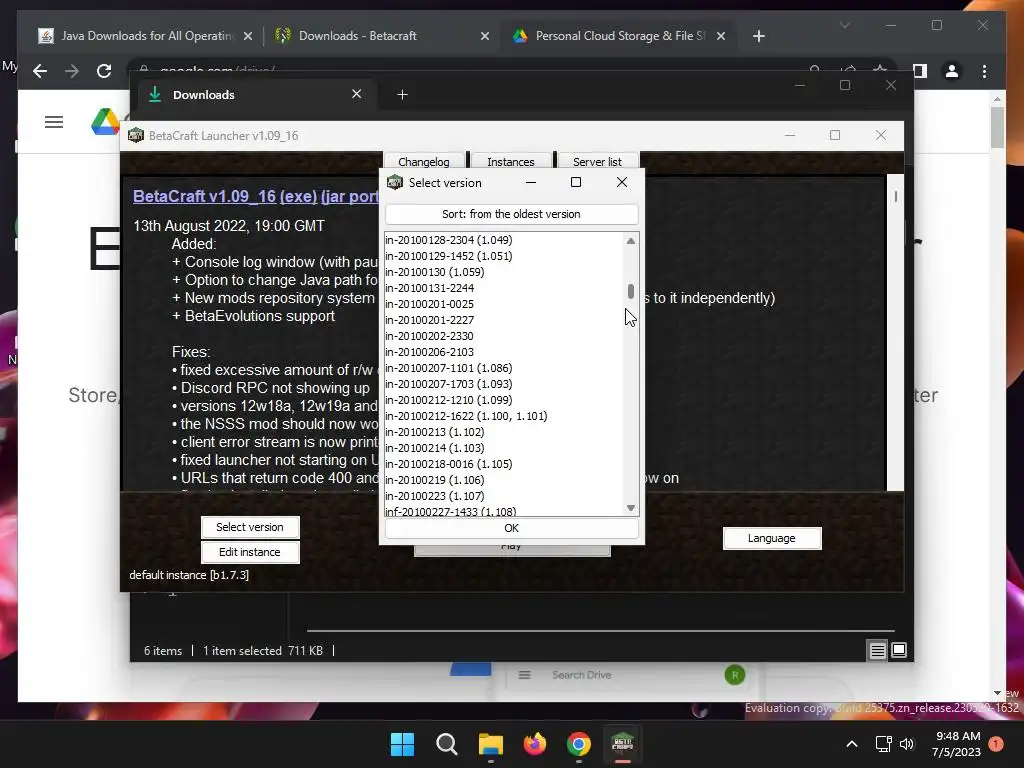
Task: Minimize the Select version dialog
Action: point(531,182)
